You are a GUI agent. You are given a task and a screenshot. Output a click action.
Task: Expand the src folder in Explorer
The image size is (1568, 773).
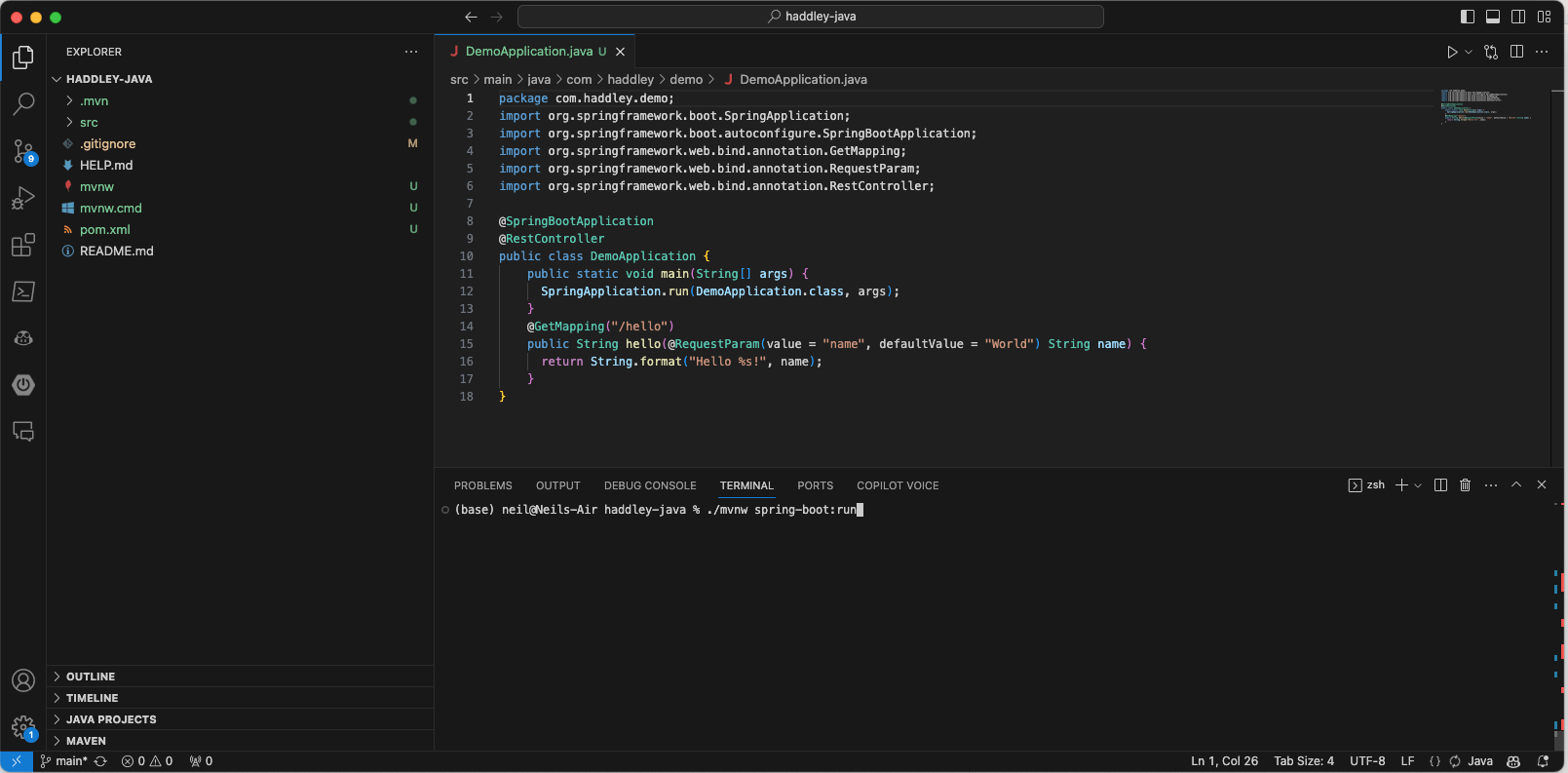point(89,123)
